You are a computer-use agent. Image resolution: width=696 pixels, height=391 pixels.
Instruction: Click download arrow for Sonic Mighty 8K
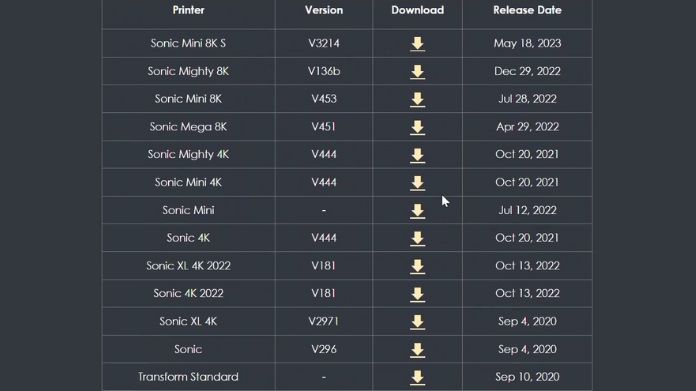coord(417,72)
